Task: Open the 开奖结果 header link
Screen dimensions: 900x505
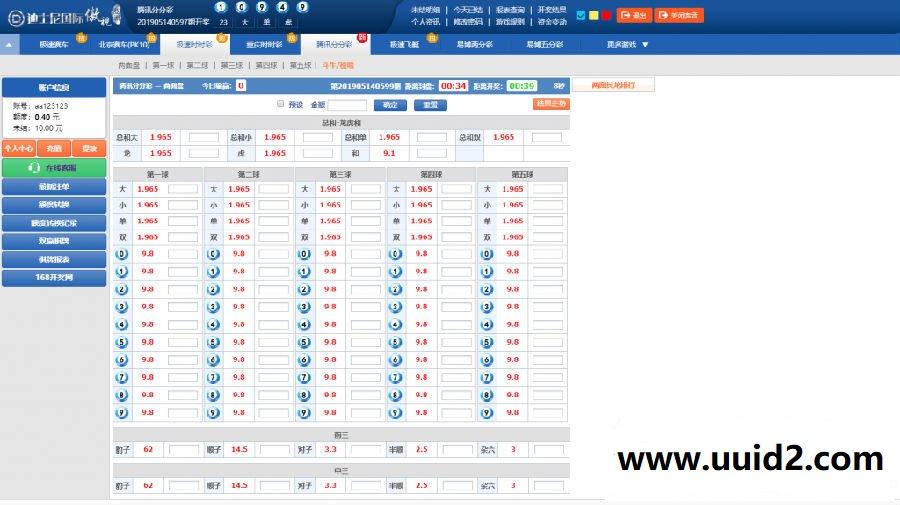Action: (552, 10)
